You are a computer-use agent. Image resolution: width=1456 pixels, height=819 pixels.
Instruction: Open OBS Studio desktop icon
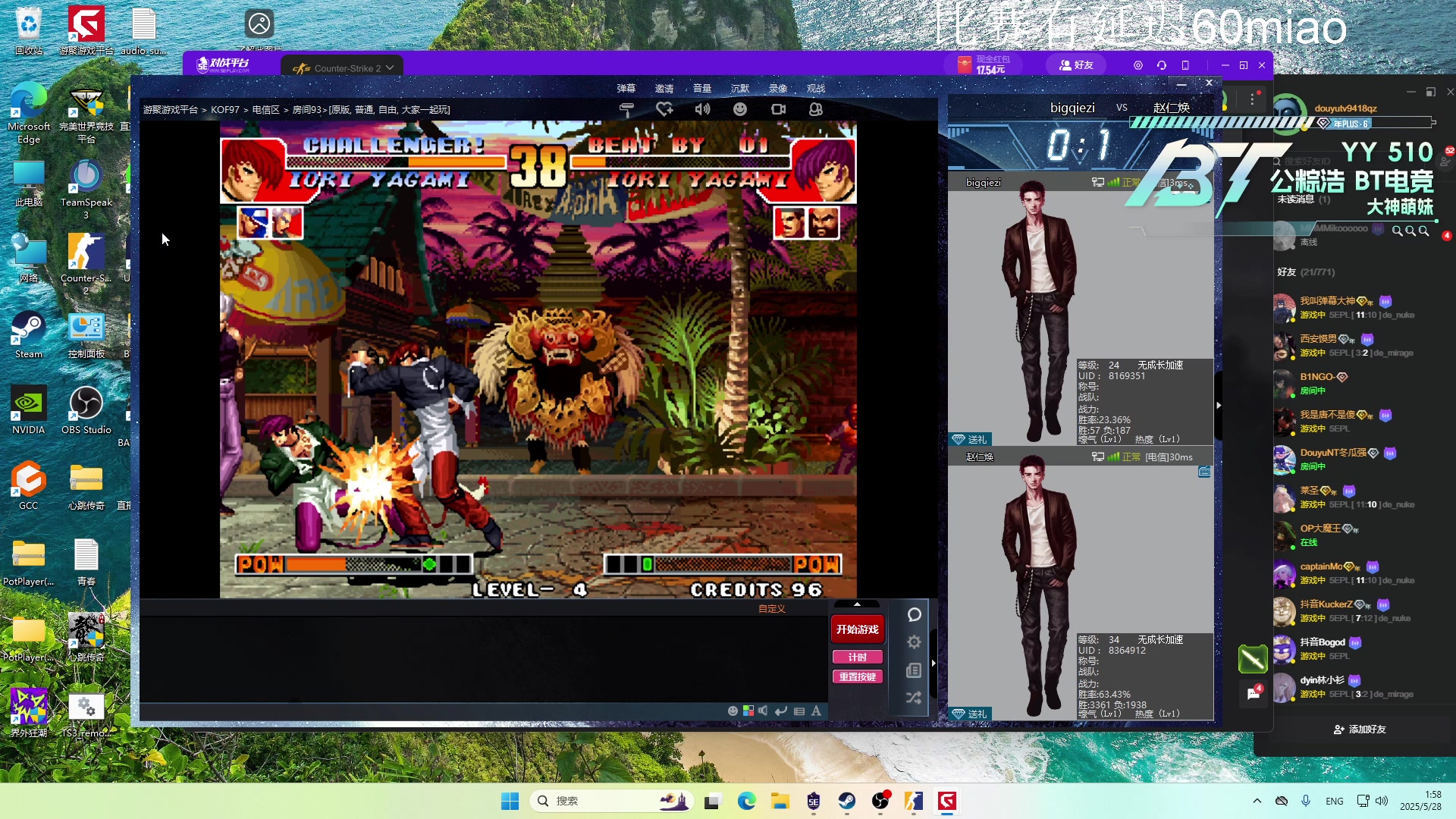86,410
